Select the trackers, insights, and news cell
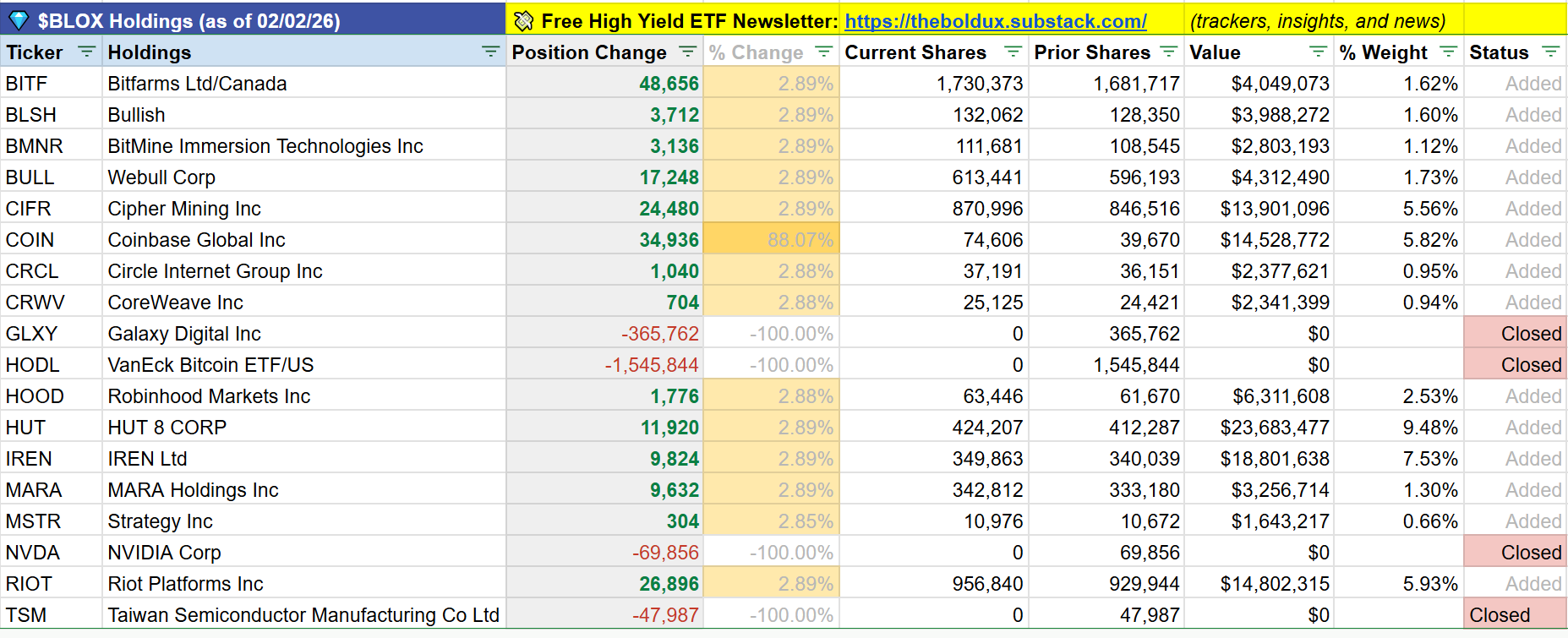 click(x=1324, y=19)
